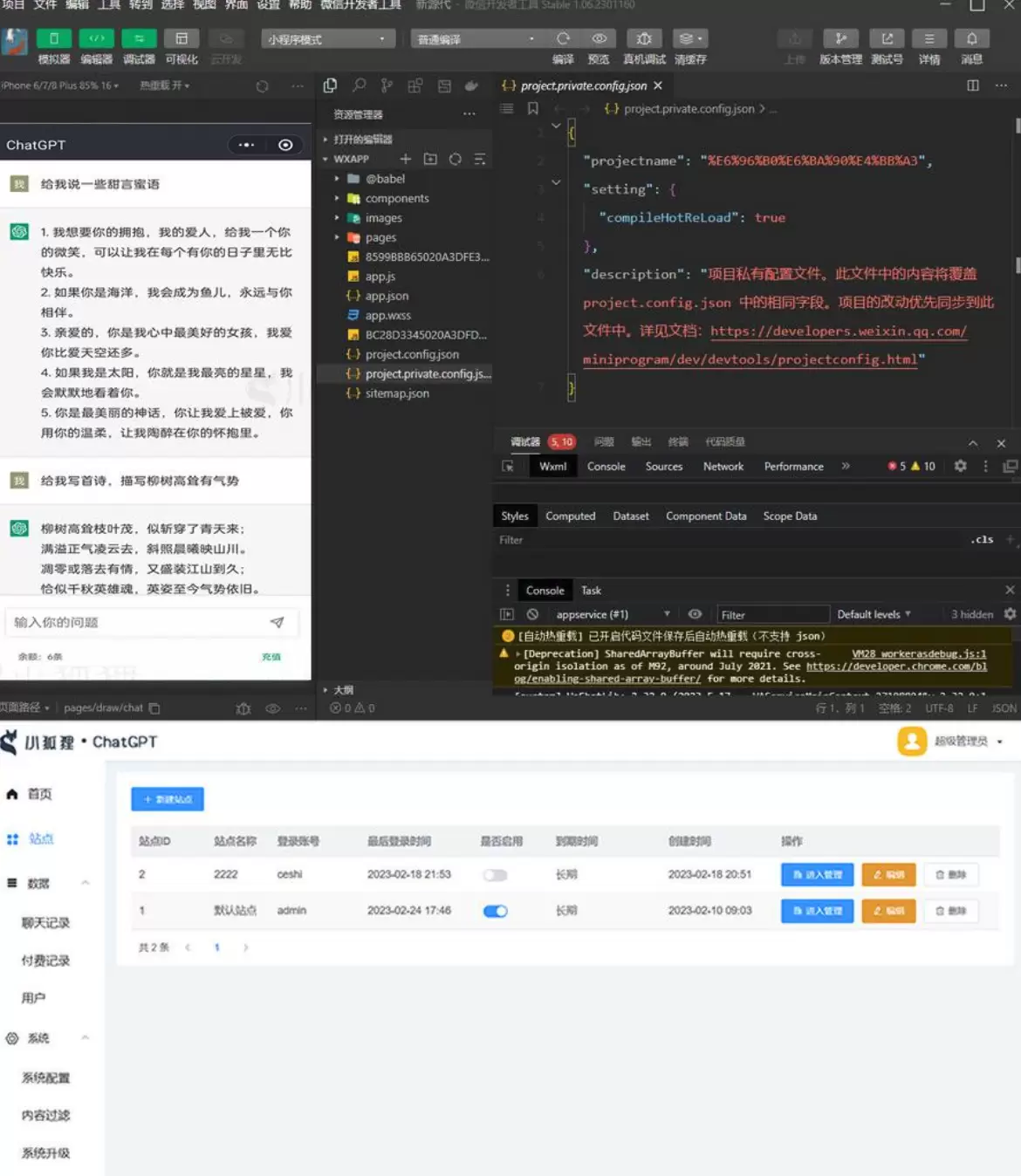Open the appservice context dropdown

(612, 614)
